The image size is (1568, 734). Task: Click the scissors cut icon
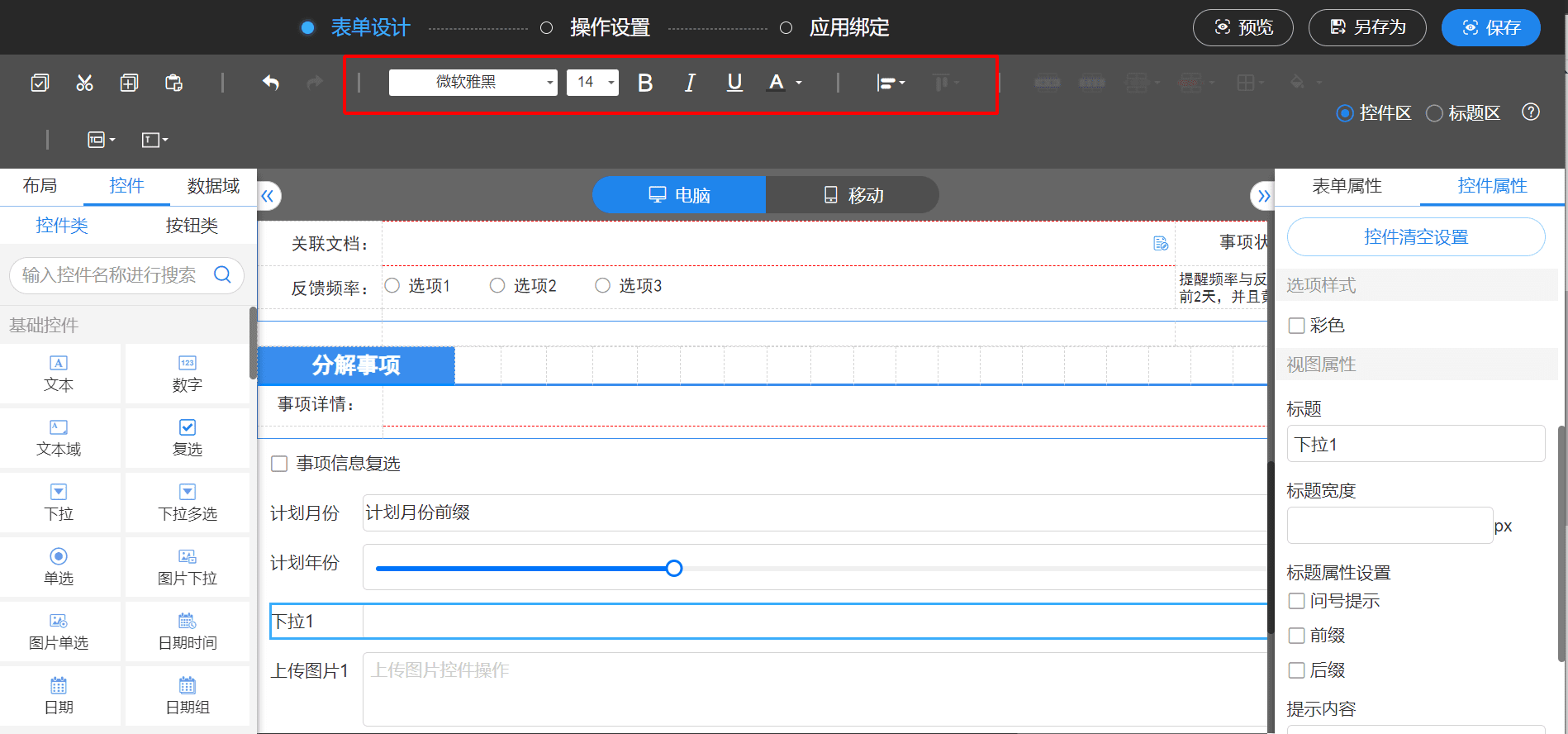click(x=84, y=83)
